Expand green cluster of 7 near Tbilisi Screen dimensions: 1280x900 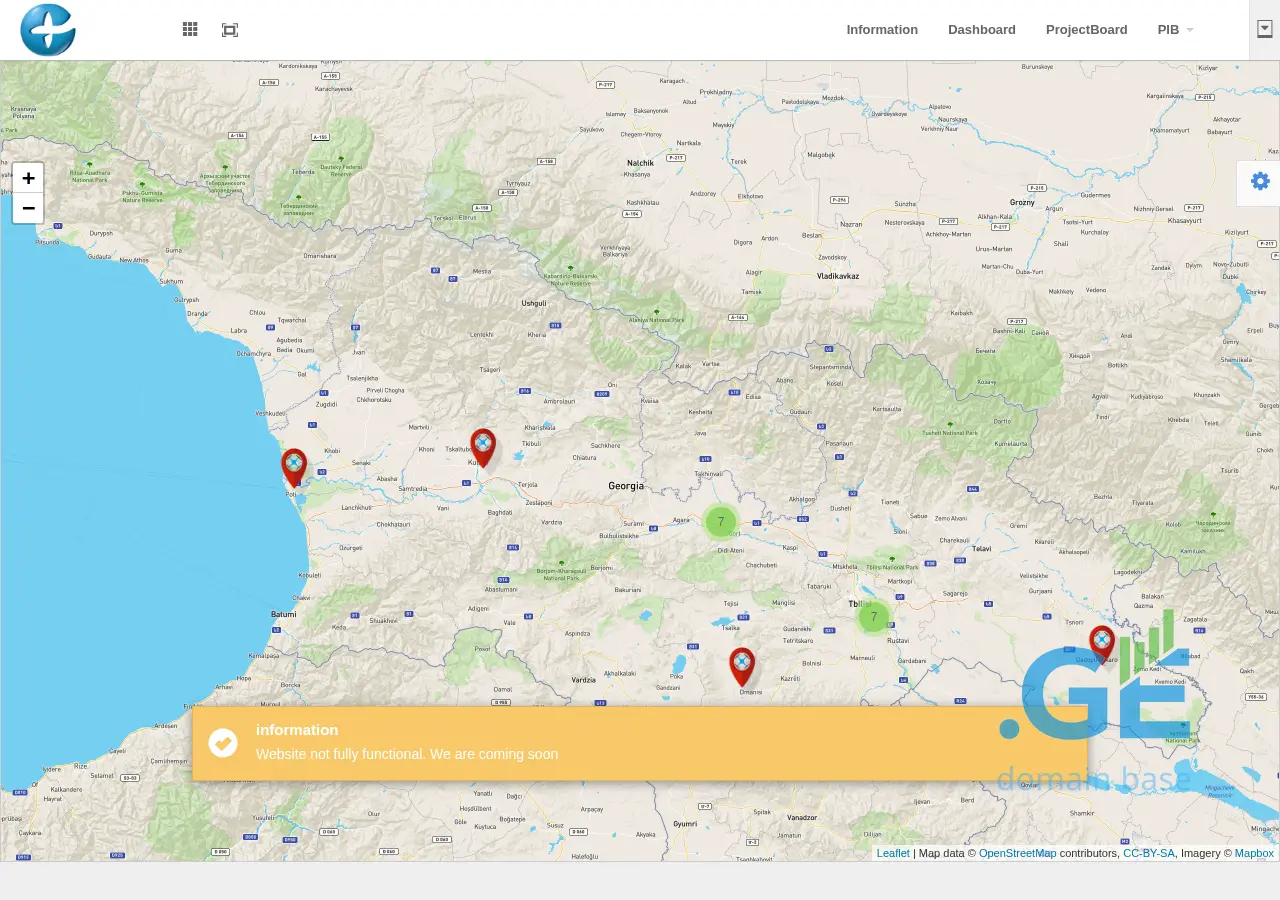pyautogui.click(x=874, y=617)
